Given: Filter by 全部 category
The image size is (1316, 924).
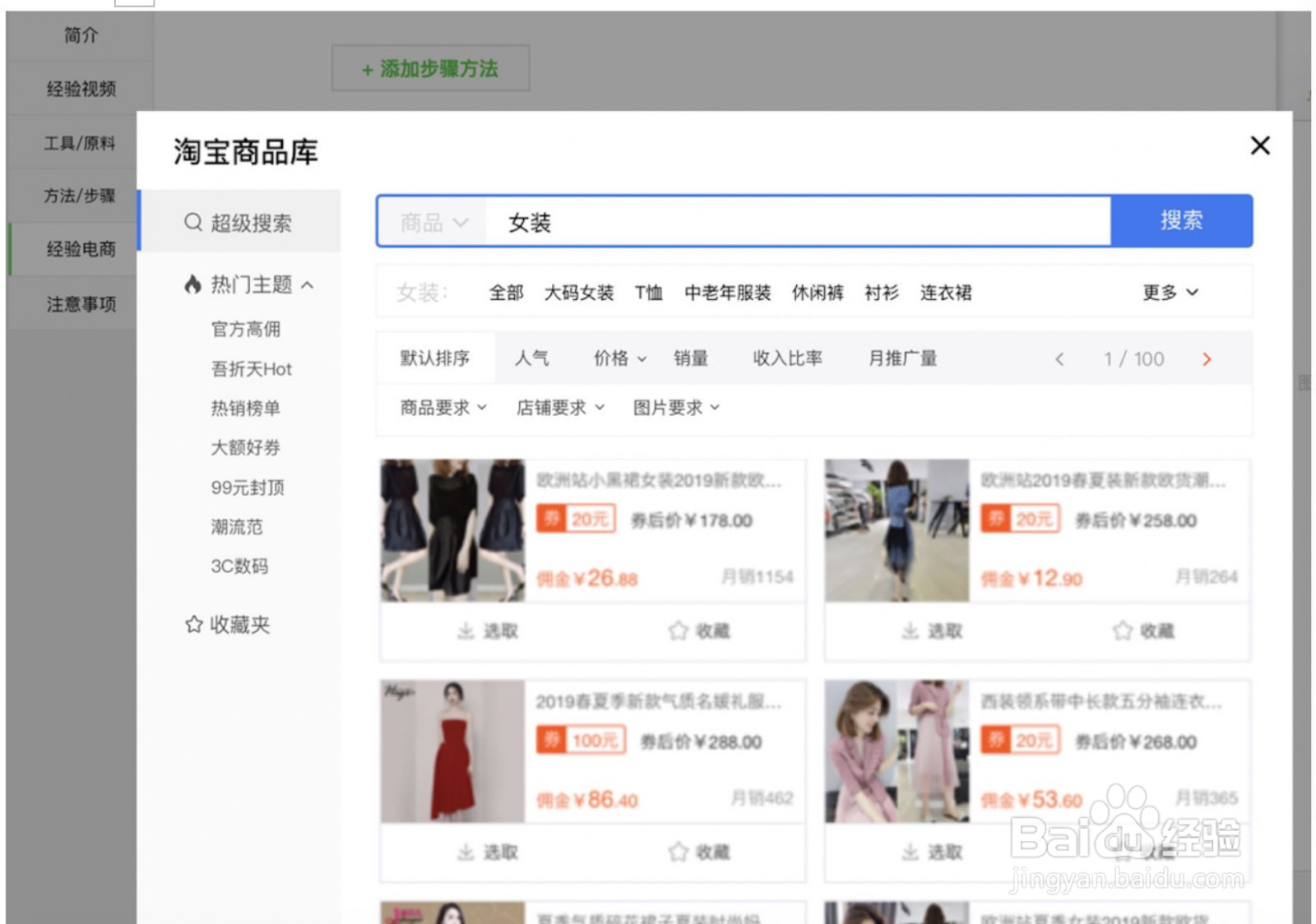Looking at the screenshot, I should click(506, 293).
